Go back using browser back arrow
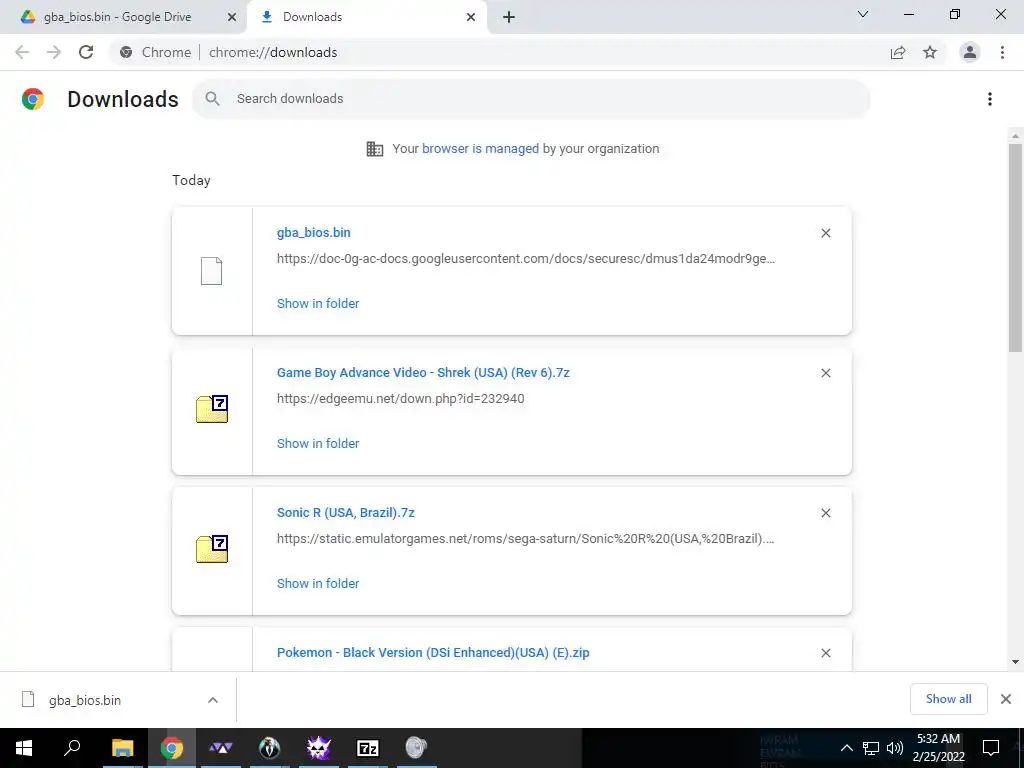 click(x=22, y=52)
